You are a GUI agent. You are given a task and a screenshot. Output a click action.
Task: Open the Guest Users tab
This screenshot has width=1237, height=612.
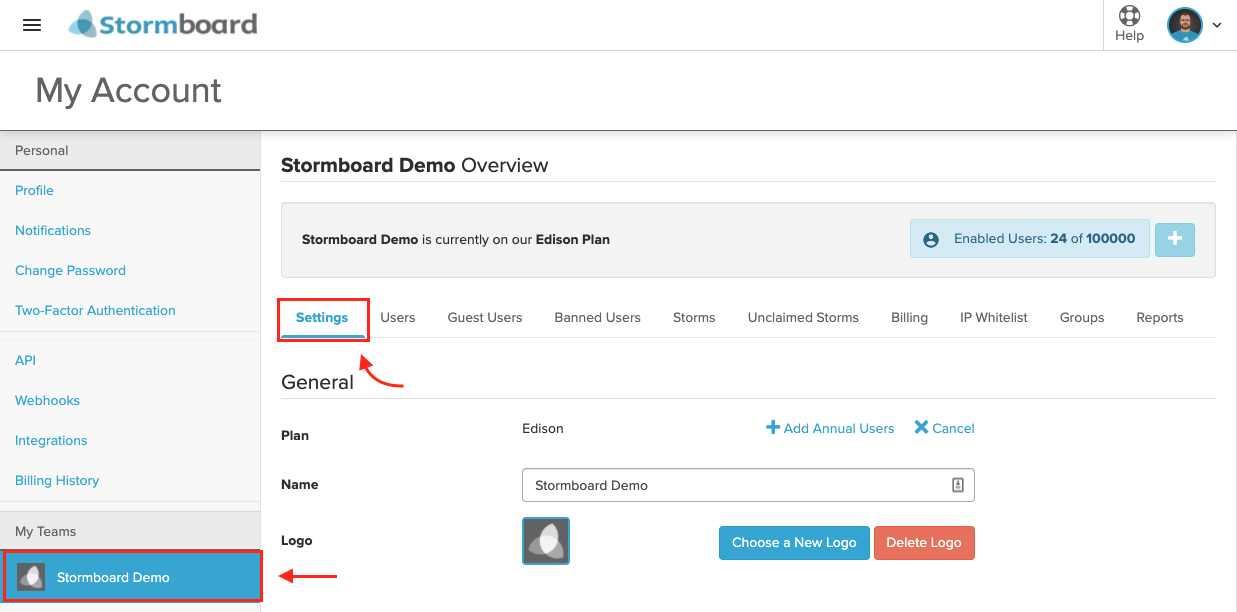485,318
